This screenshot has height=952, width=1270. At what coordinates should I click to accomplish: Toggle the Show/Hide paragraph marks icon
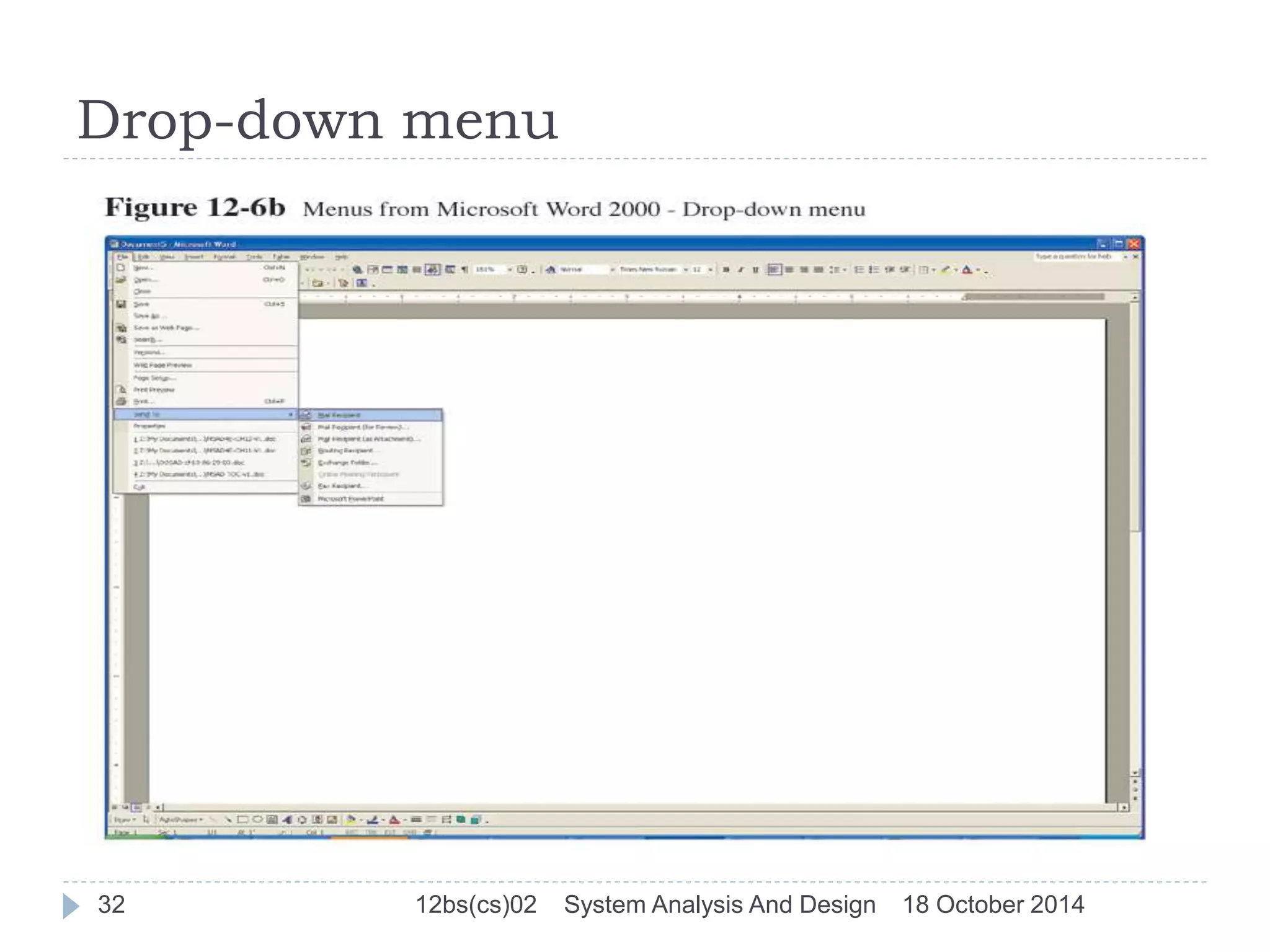pyautogui.click(x=464, y=270)
